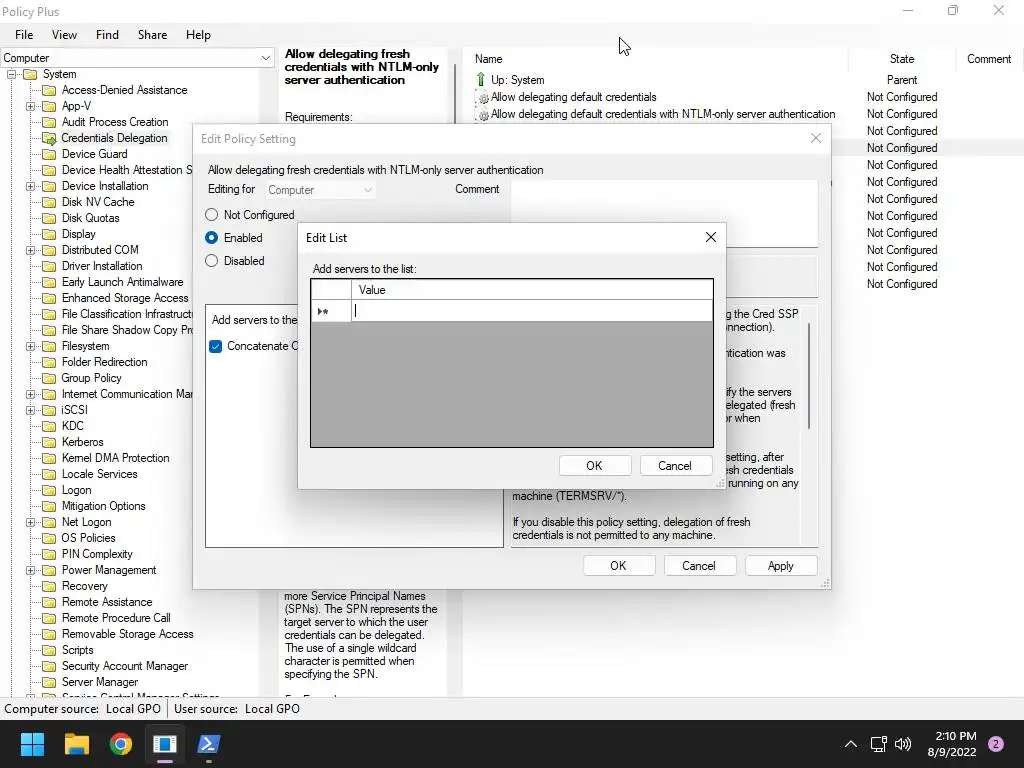Screen dimensions: 1024x768
Task: Select the Device Guard folder icon
Action: point(49,154)
